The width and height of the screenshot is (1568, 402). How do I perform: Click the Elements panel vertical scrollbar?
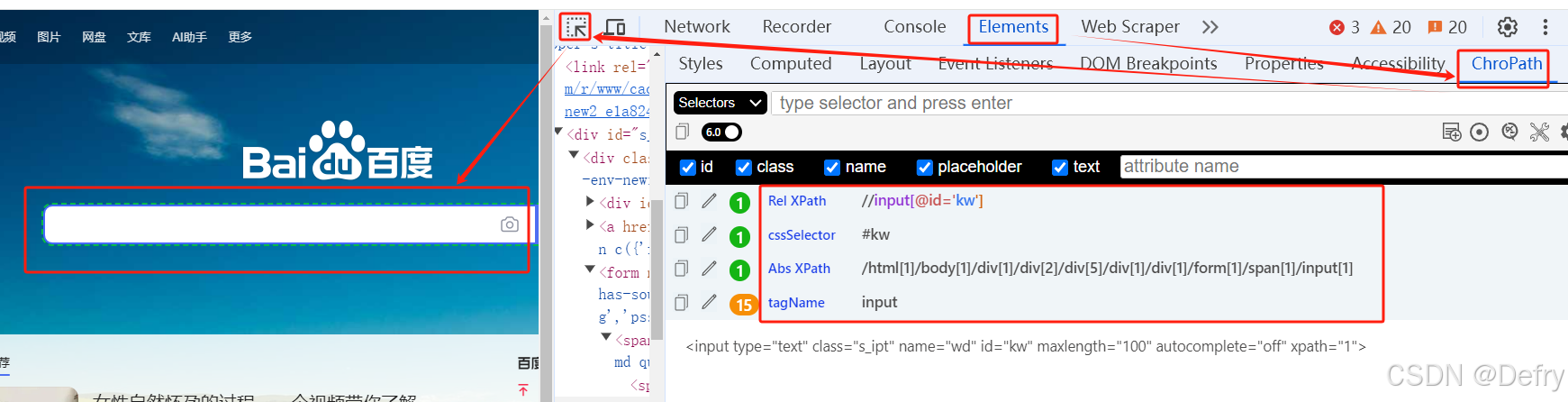(657, 269)
